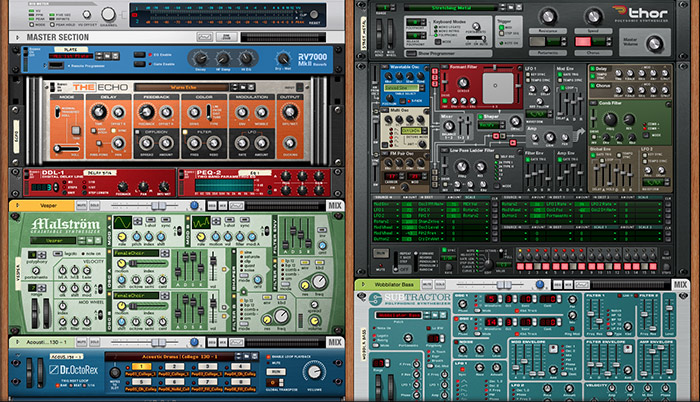The width and height of the screenshot is (700, 402).
Task: Click Vesper channel MIX button
Action: point(335,205)
